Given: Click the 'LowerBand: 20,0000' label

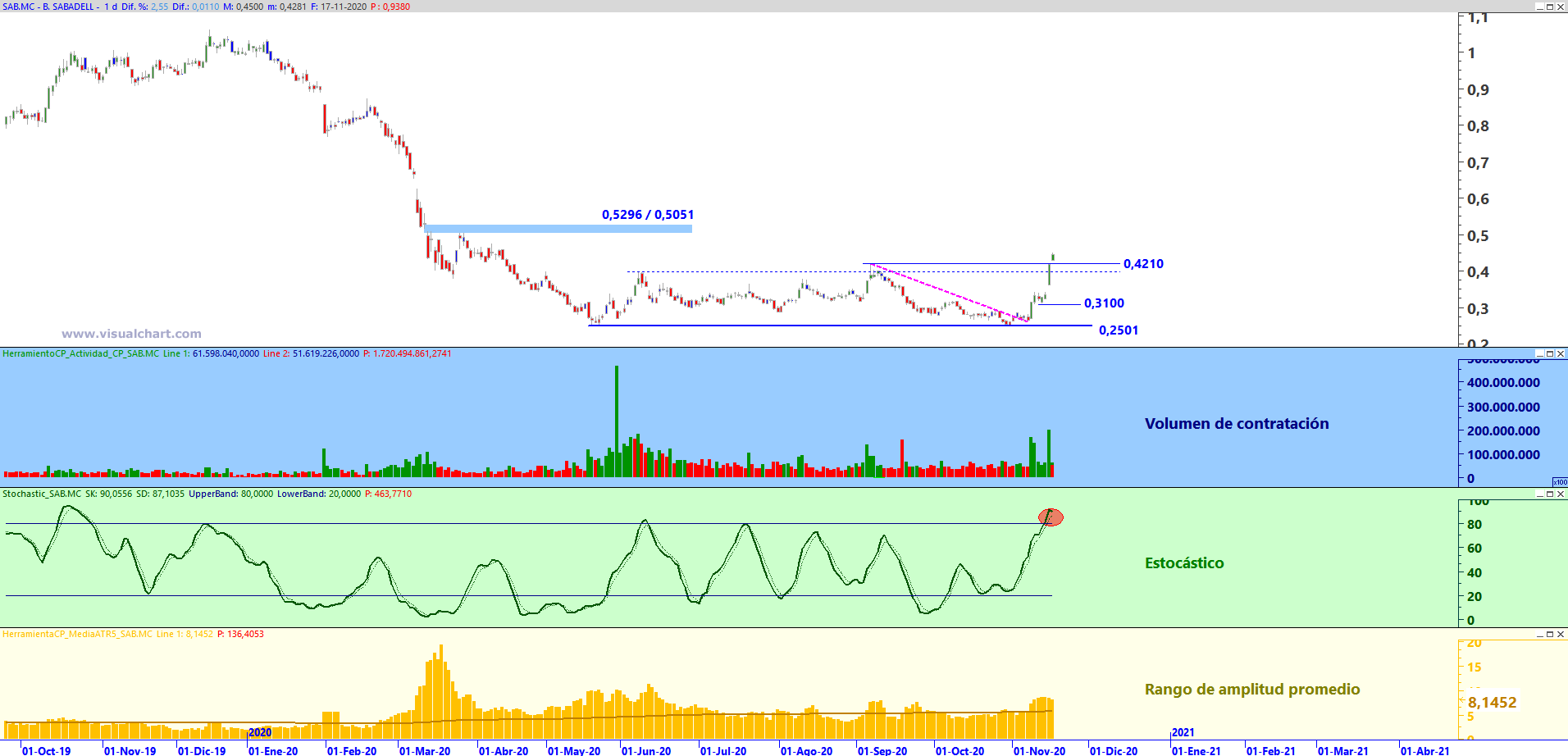Looking at the screenshot, I should coord(319,494).
